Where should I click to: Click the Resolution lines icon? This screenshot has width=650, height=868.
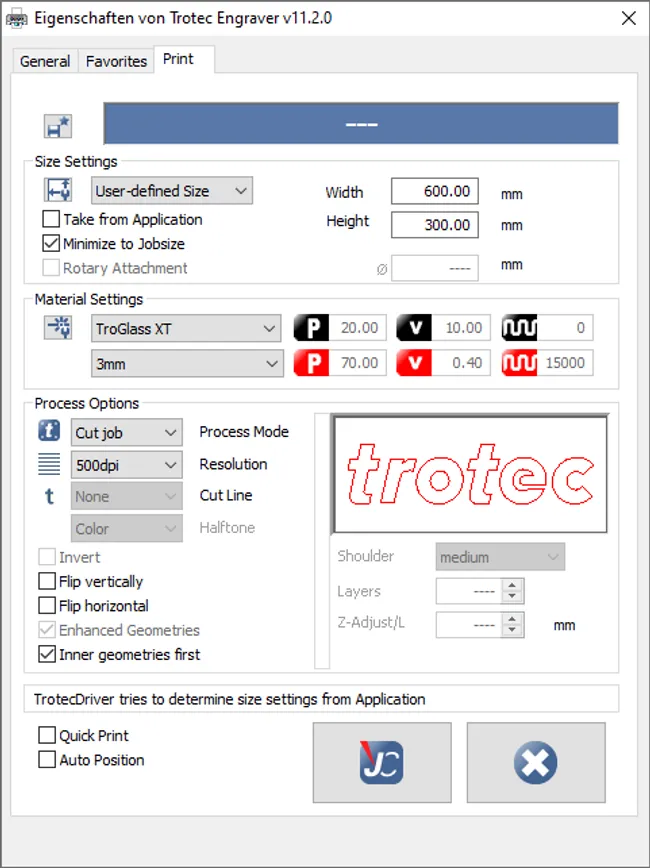49,464
